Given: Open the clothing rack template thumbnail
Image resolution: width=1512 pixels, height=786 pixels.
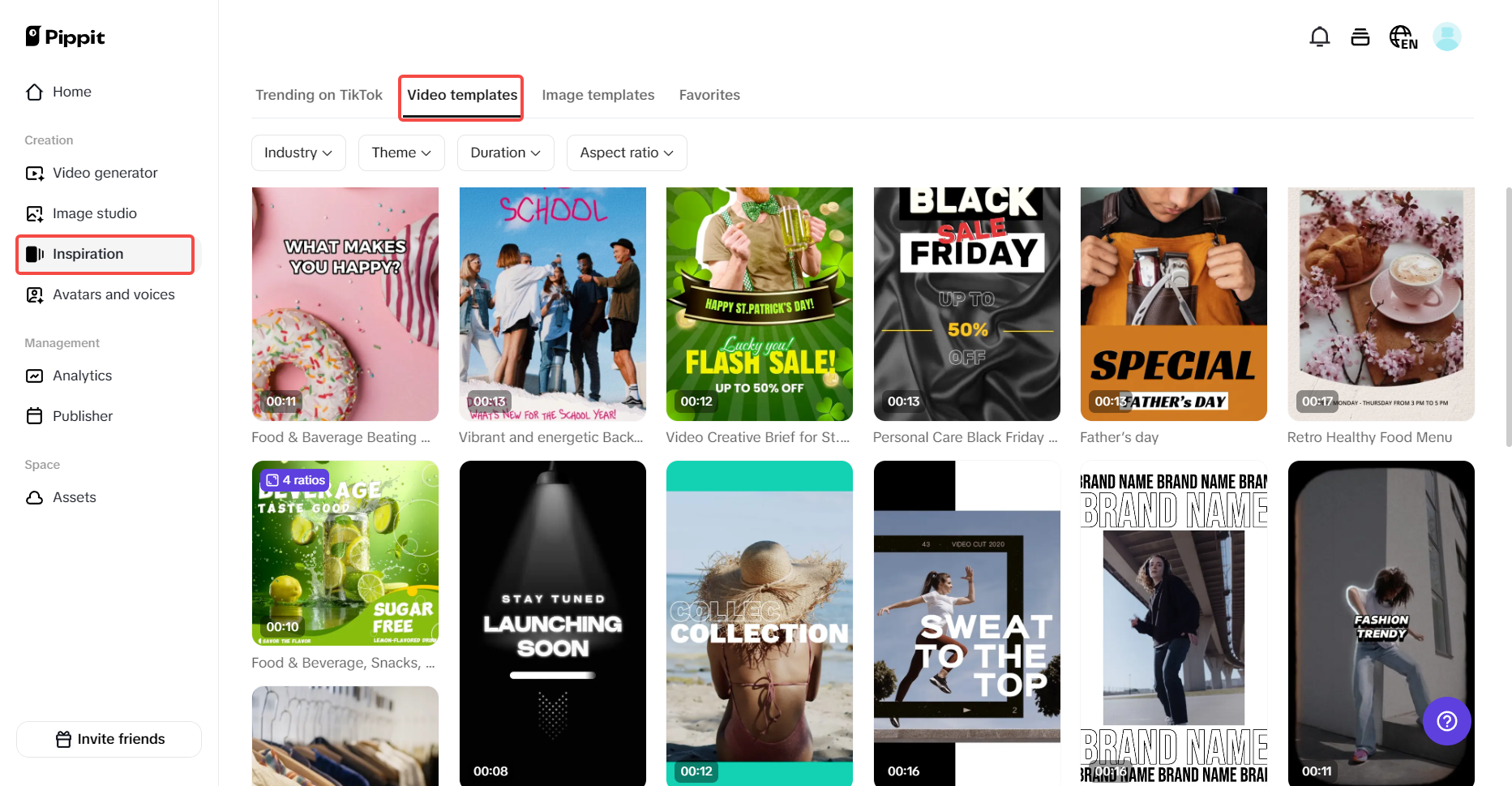Looking at the screenshot, I should [345, 736].
